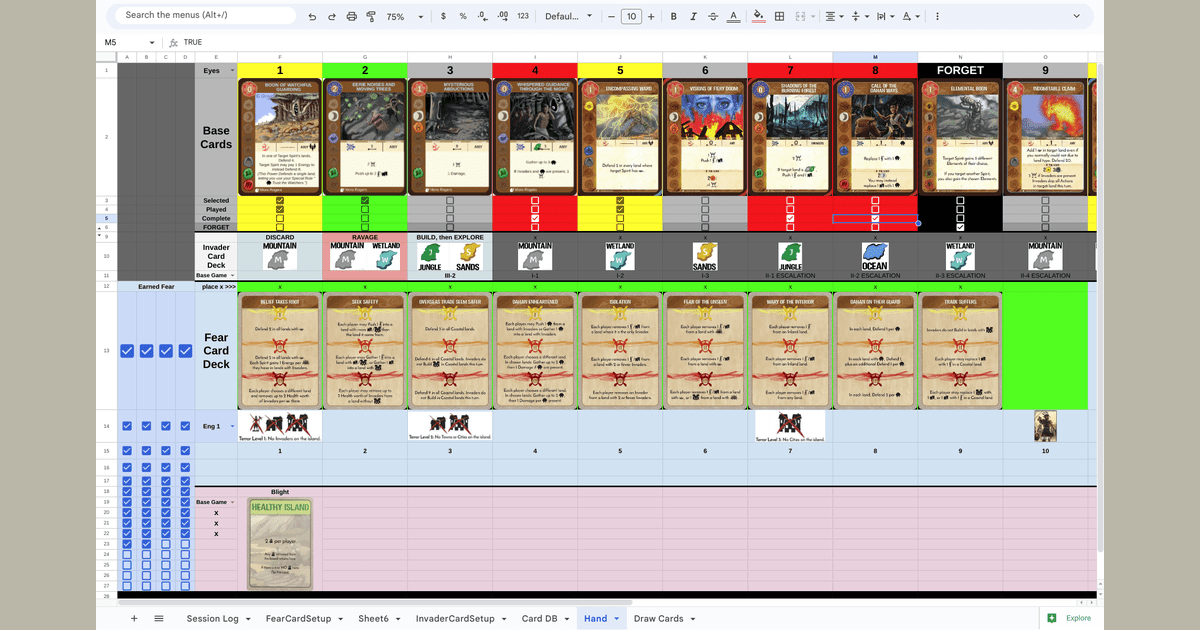Toggle Selected checkbox under card 9
The height and width of the screenshot is (630, 1200).
pyautogui.click(x=1045, y=200)
